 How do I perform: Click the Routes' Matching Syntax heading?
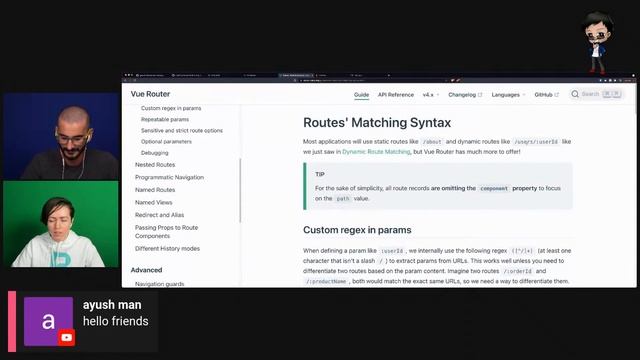point(377,122)
